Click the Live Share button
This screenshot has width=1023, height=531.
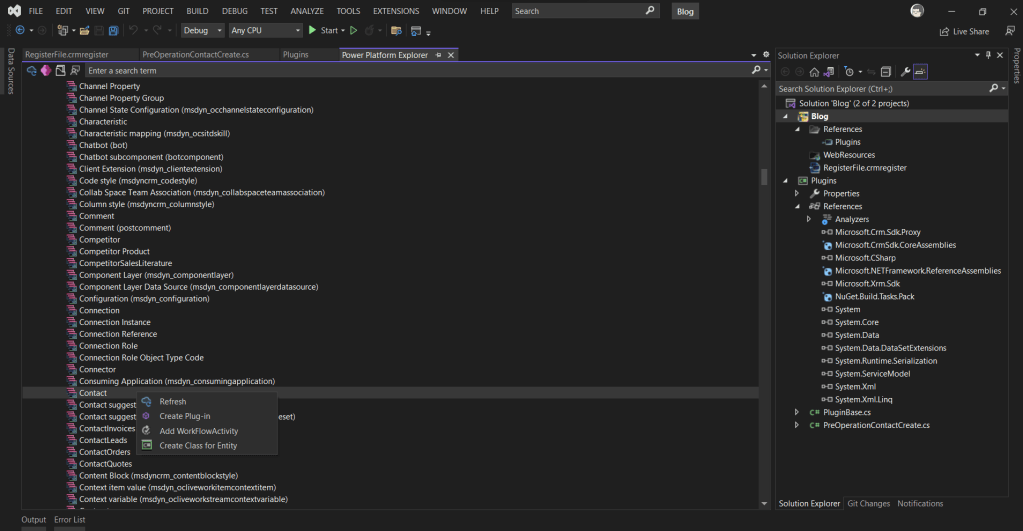click(x=964, y=31)
